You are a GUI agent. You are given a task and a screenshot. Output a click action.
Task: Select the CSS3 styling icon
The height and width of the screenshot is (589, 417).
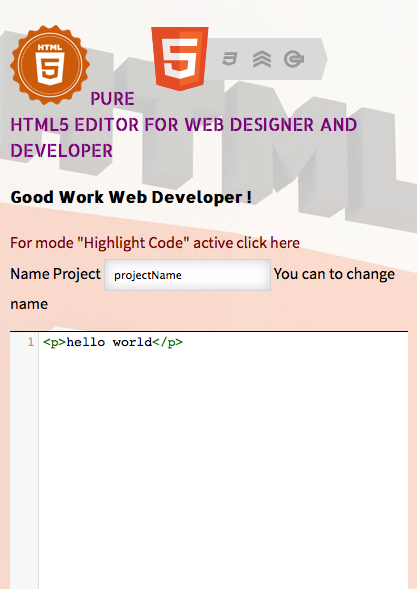tap(230, 59)
